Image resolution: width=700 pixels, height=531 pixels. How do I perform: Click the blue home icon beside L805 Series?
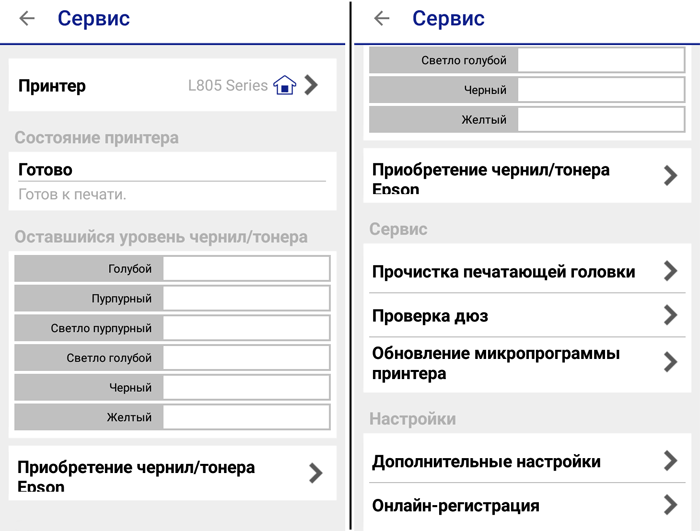[285, 85]
